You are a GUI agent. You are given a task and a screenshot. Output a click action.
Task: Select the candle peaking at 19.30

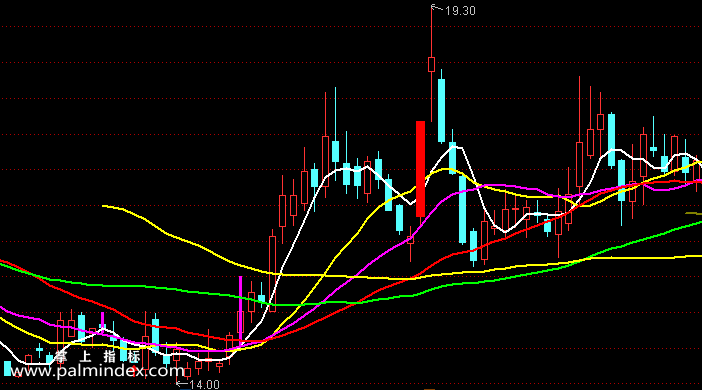click(432, 64)
